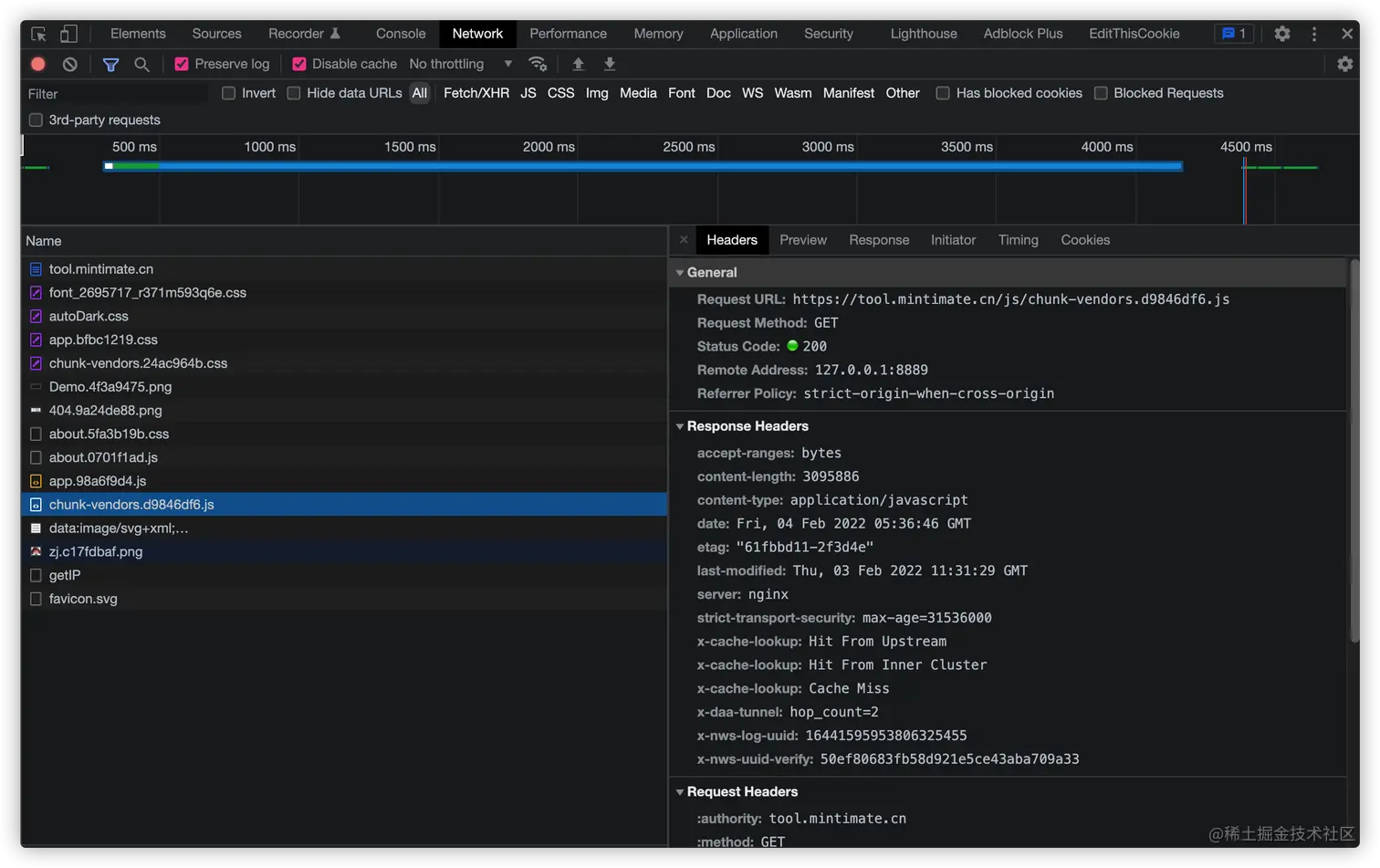The width and height of the screenshot is (1380, 868).
Task: Select the getIP request row
Action: click(x=344, y=575)
